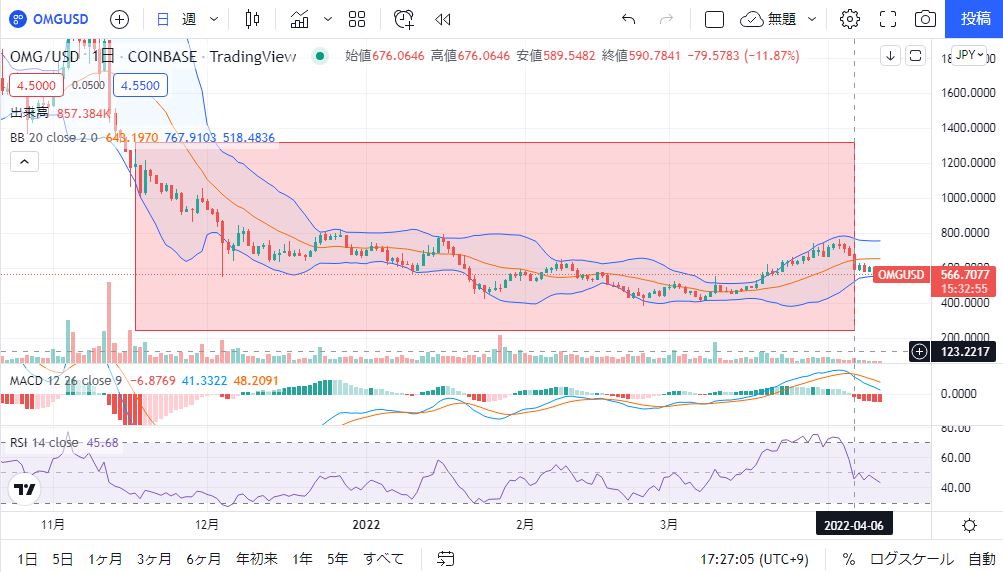The image size is (1003, 572).
Task: Click the 4.5500 buy price button
Action: 136,86
